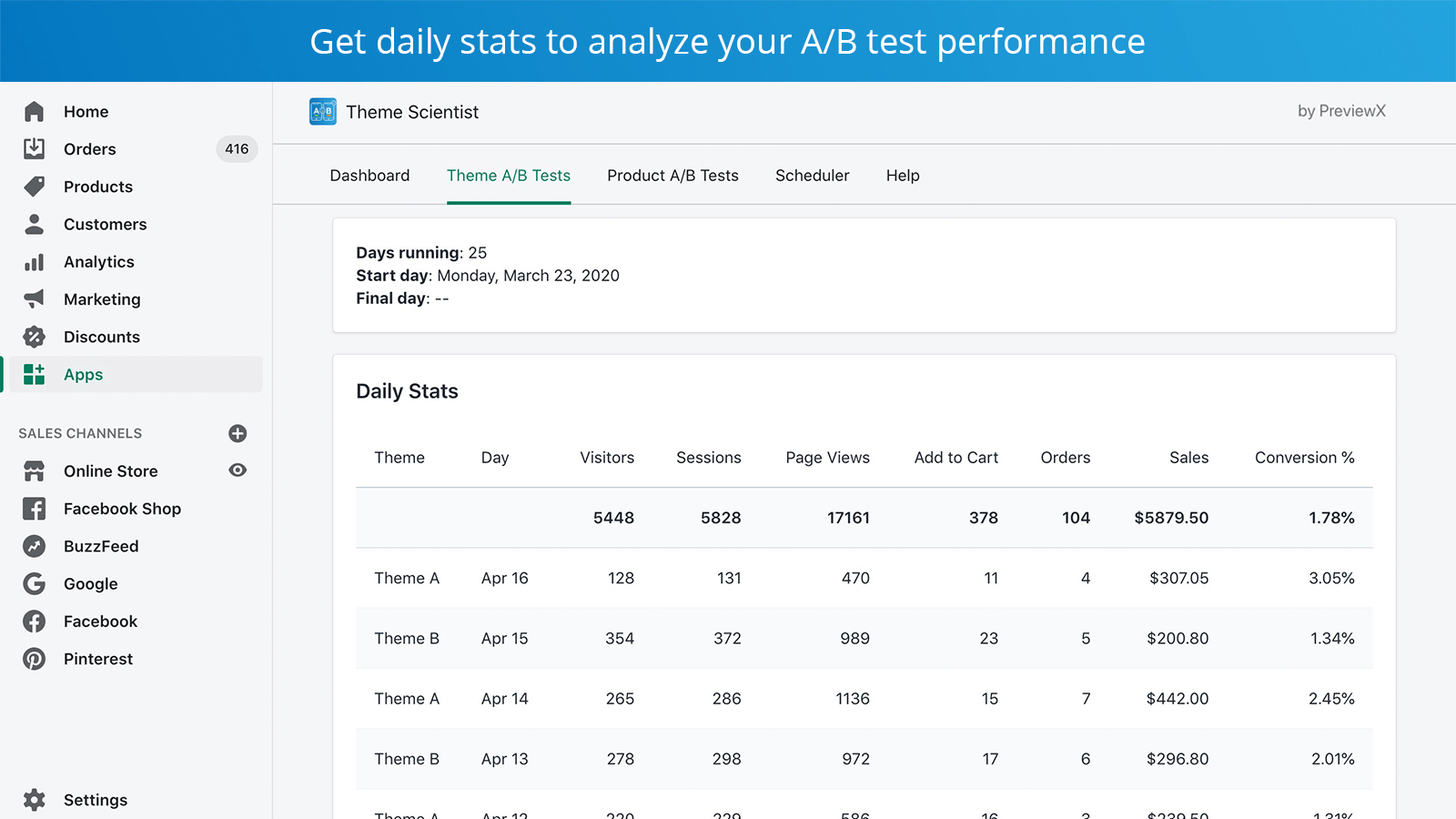This screenshot has width=1456, height=819.
Task: Open Settings gear icon
Action: [x=34, y=800]
